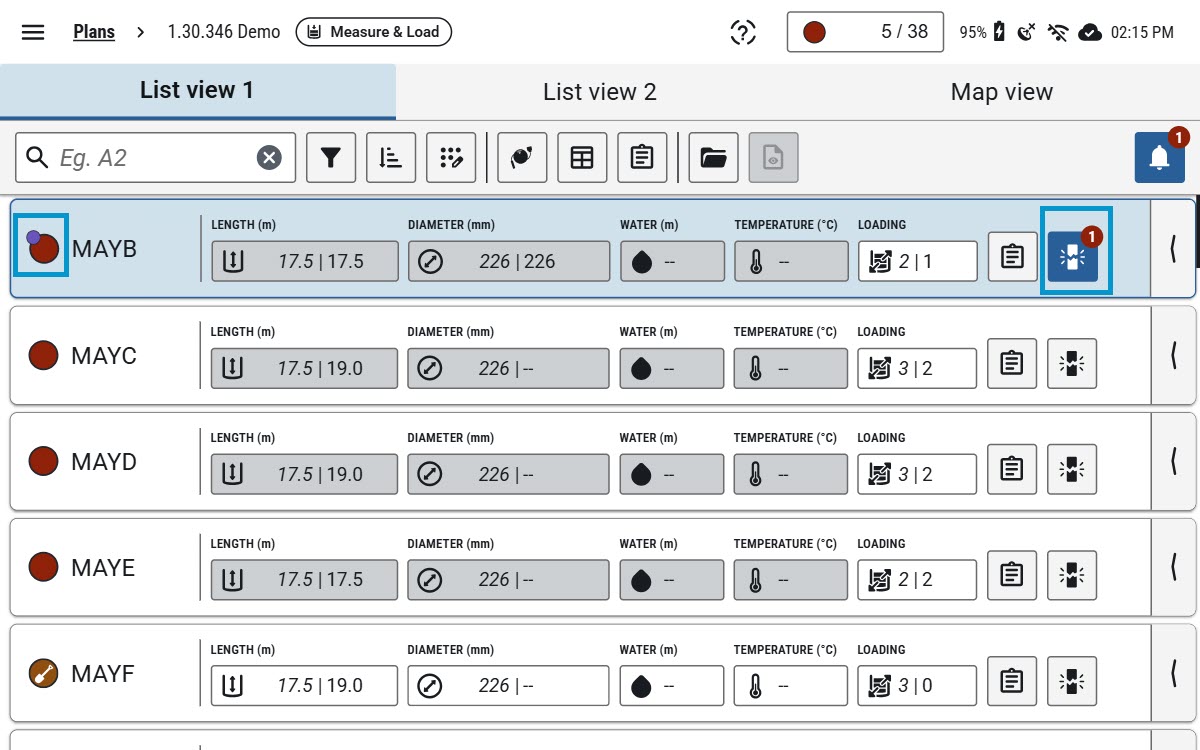Open the table columns layout tool
This screenshot has width=1200, height=750.
tap(582, 158)
